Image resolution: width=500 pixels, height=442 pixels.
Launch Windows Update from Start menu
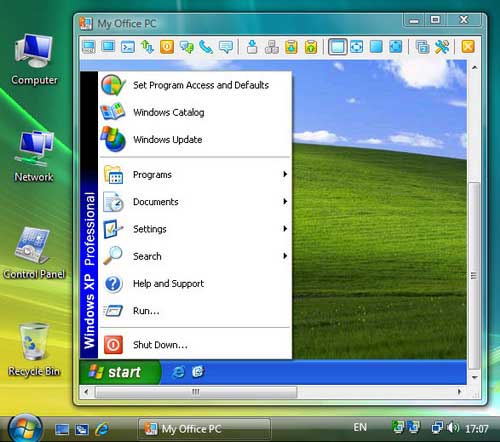point(195,139)
